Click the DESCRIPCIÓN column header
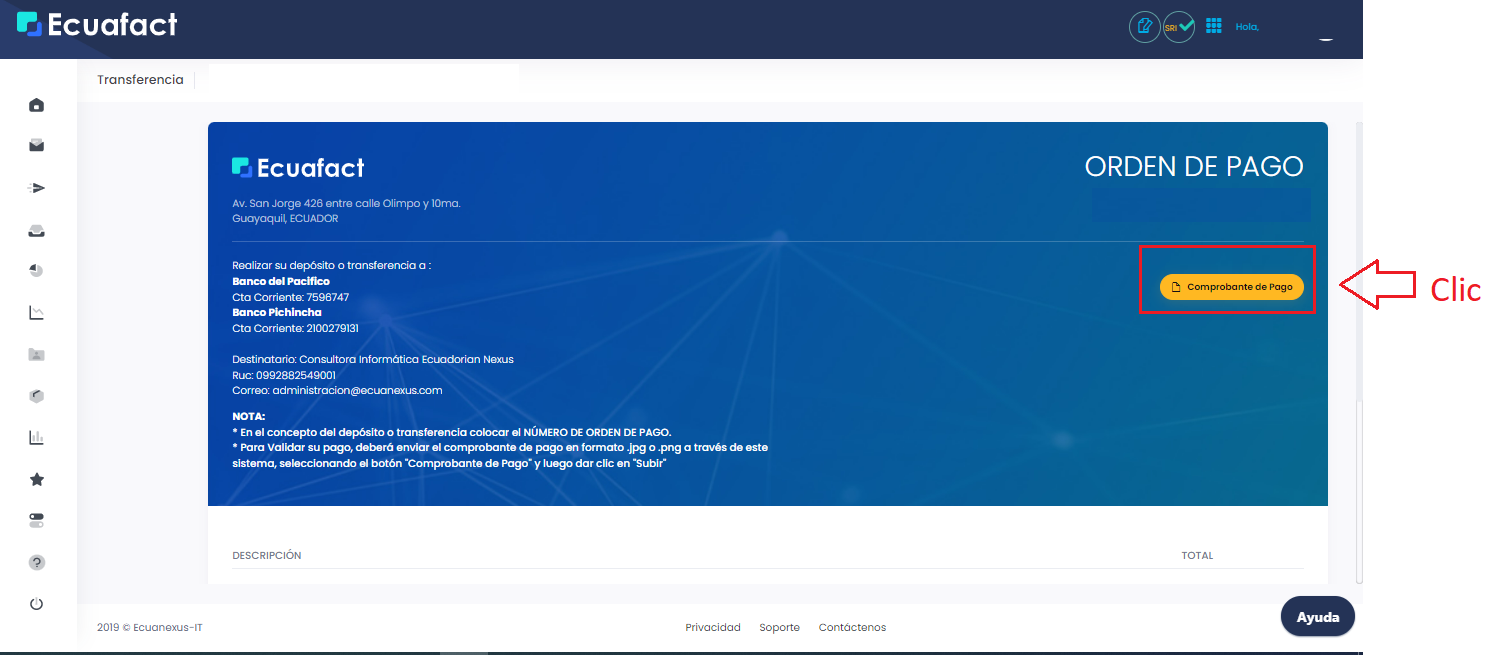 pos(266,555)
